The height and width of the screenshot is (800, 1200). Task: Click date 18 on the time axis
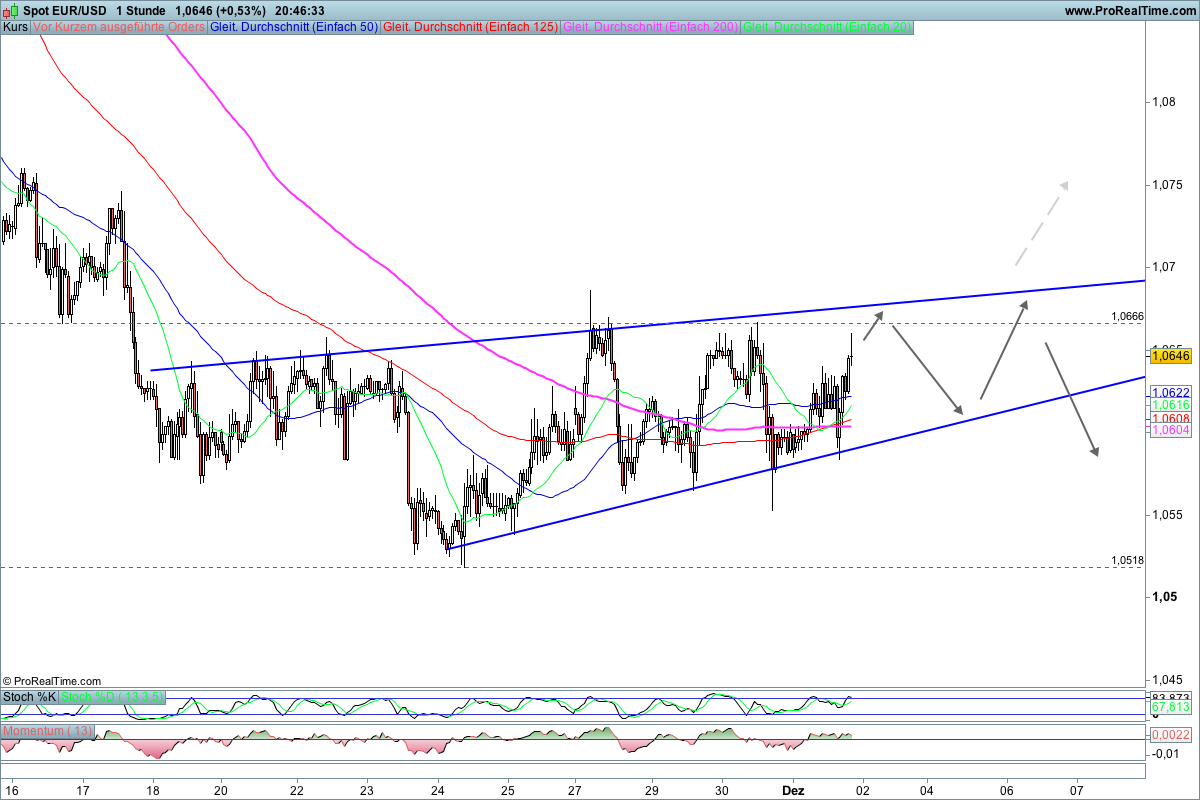coord(152,789)
